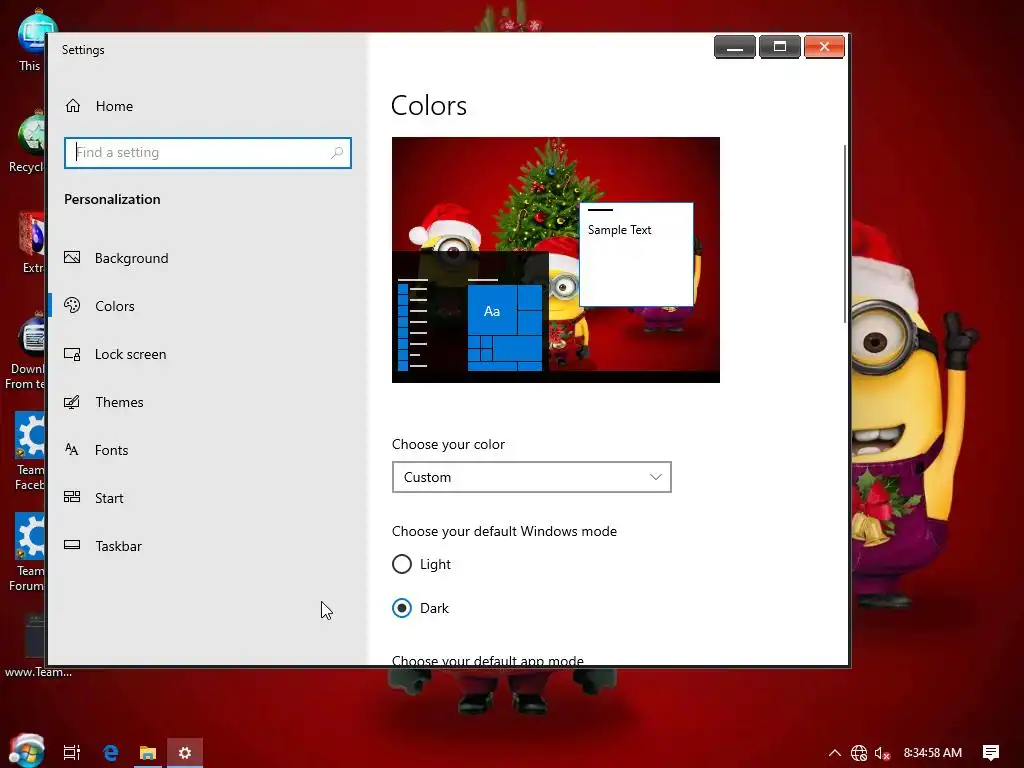Click Settings gear on the taskbar
The image size is (1024, 768).
tap(185, 753)
